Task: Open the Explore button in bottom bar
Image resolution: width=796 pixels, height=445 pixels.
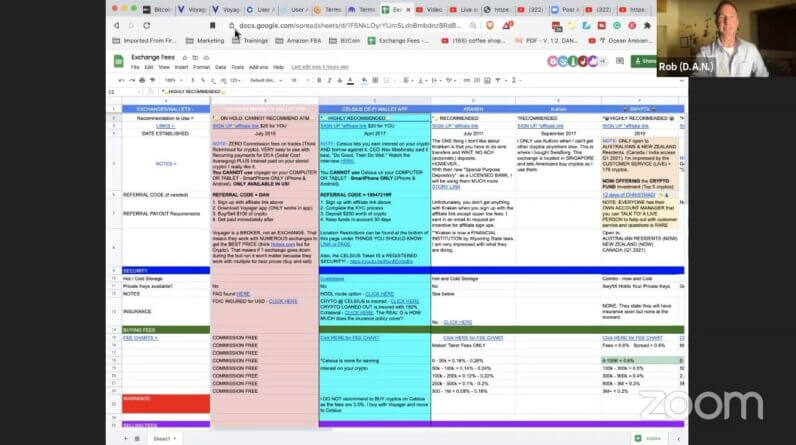Action: (x=648, y=438)
